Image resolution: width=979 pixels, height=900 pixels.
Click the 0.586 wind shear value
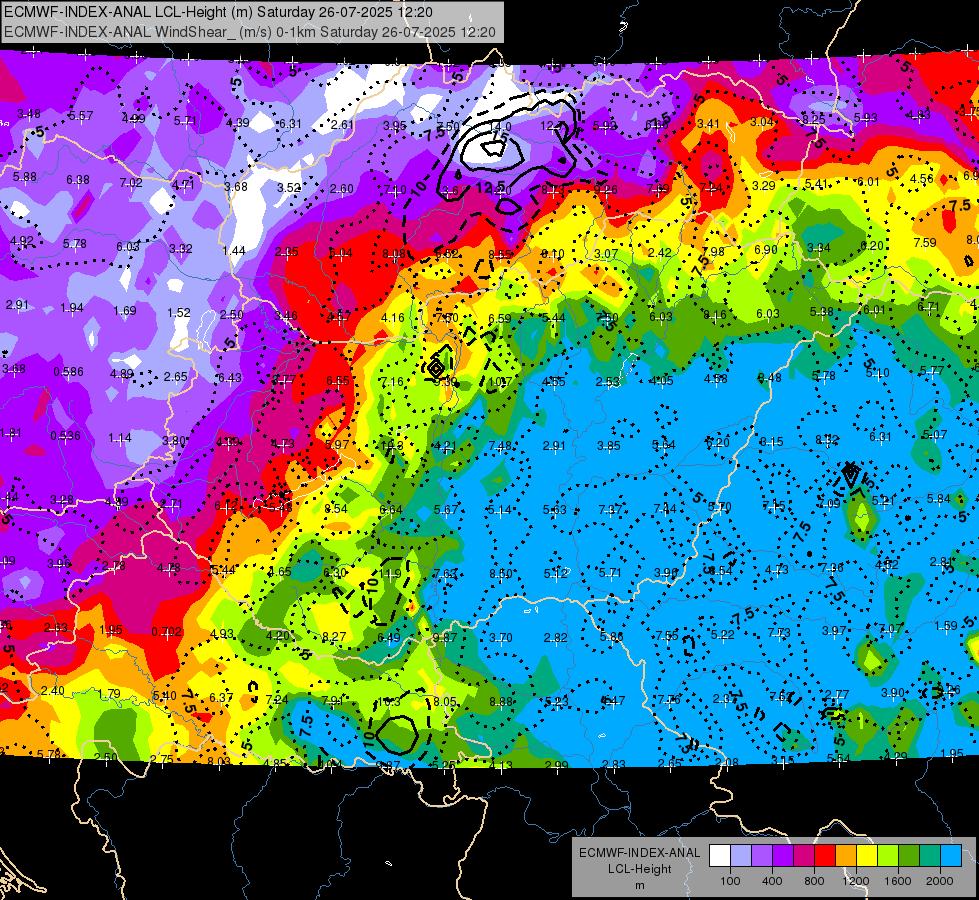coord(68,372)
